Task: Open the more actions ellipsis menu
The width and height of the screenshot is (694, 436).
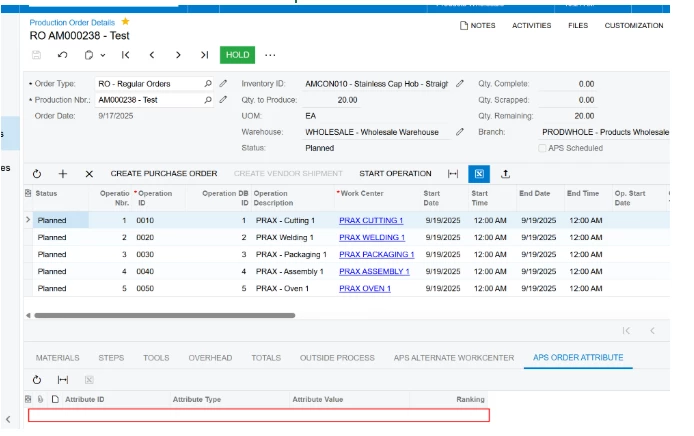Action: click(270, 55)
